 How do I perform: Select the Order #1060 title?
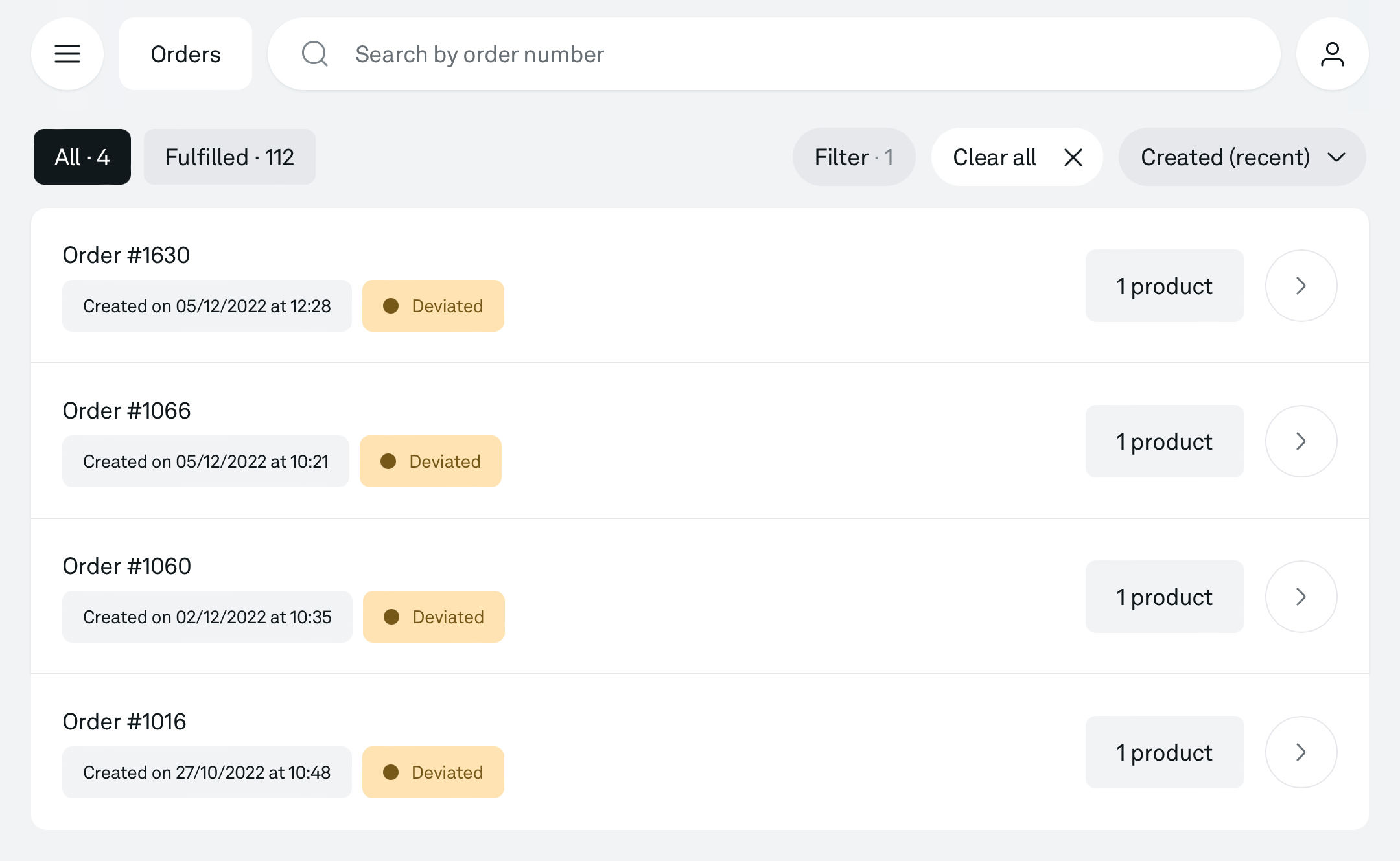127,566
